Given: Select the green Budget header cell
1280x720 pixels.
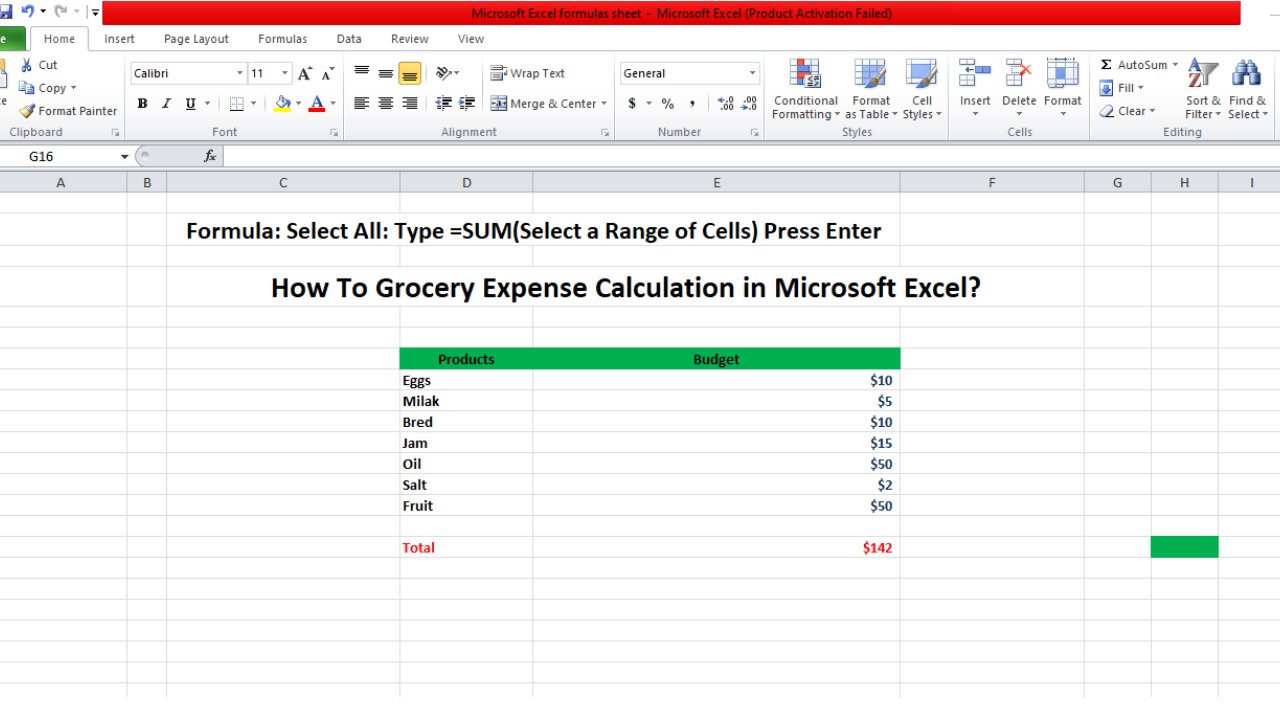Looking at the screenshot, I should pos(716,359).
